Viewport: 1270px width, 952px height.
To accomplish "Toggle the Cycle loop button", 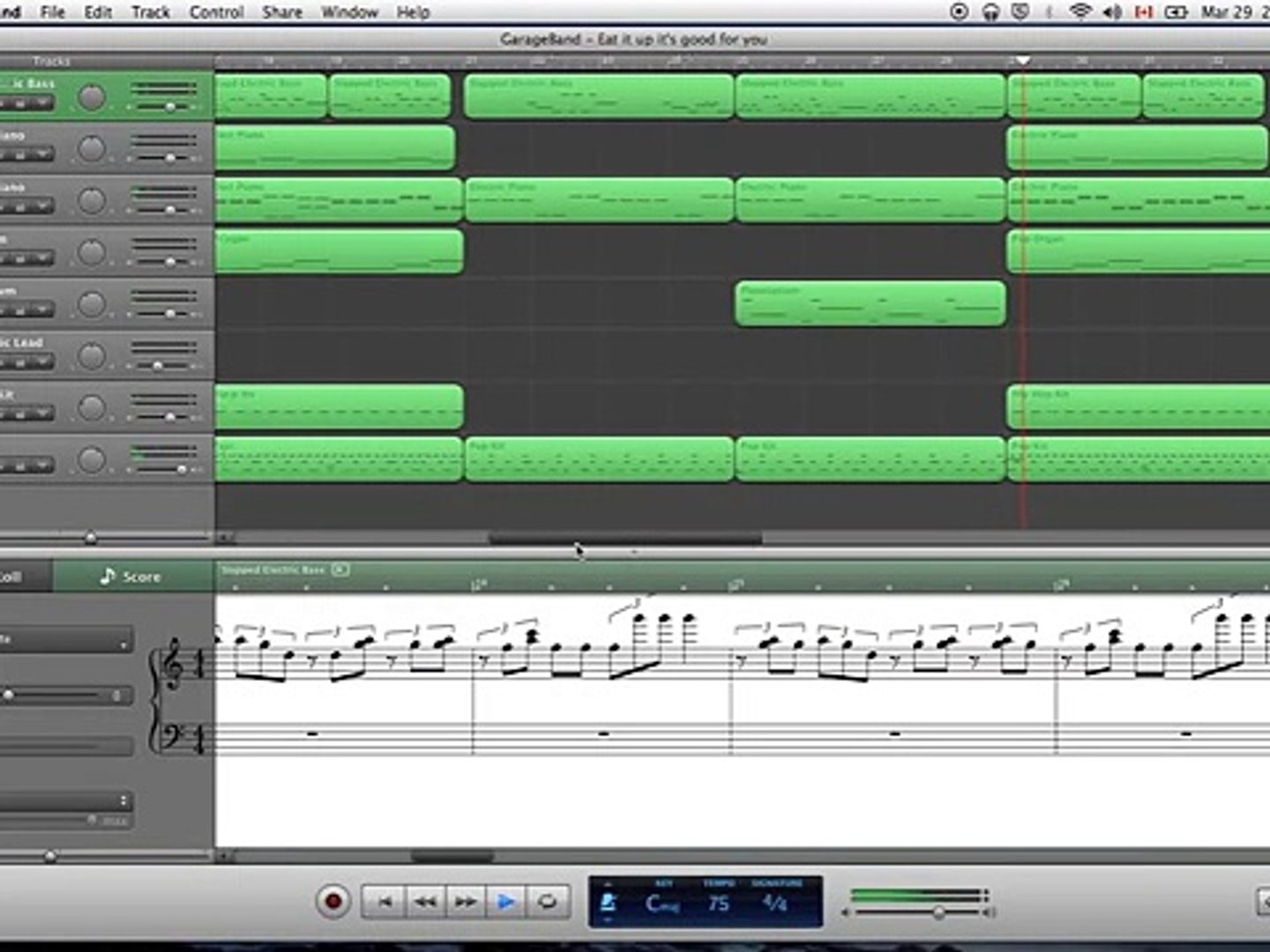I will 548,902.
